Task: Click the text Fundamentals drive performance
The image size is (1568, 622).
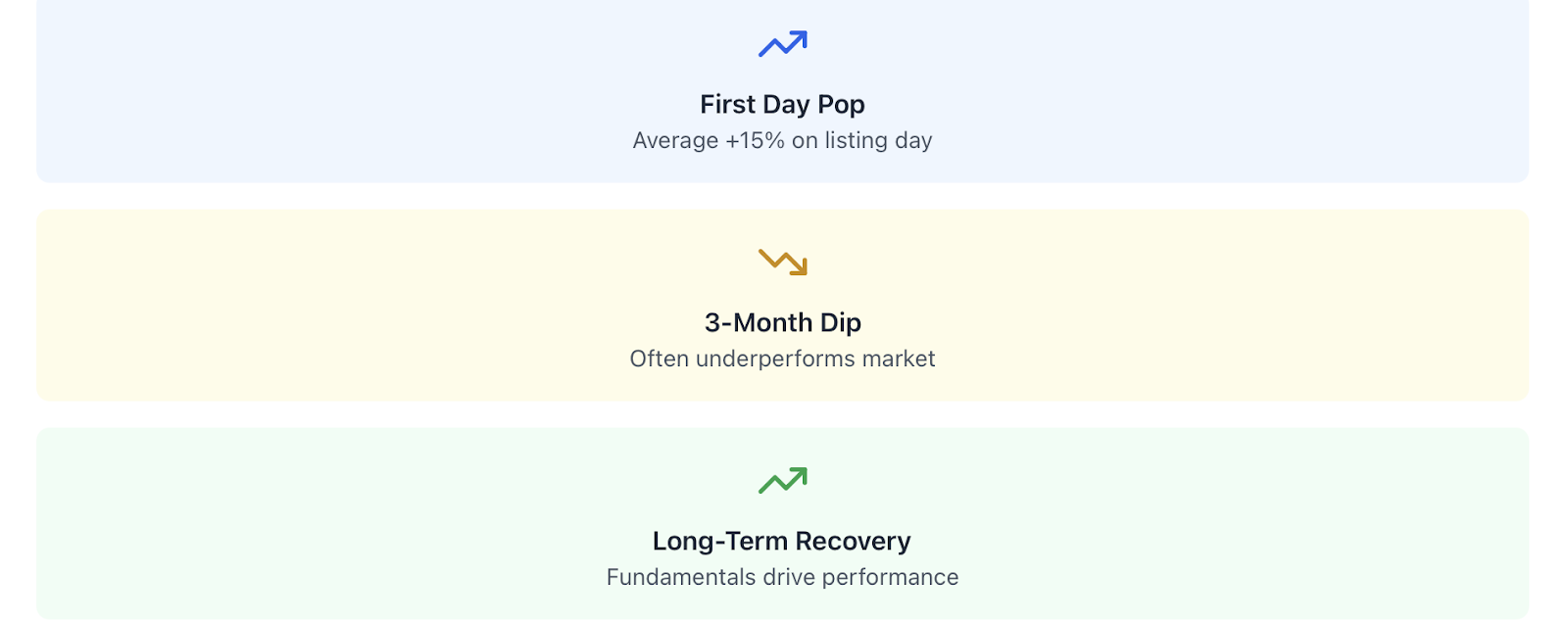Action: 782,577
